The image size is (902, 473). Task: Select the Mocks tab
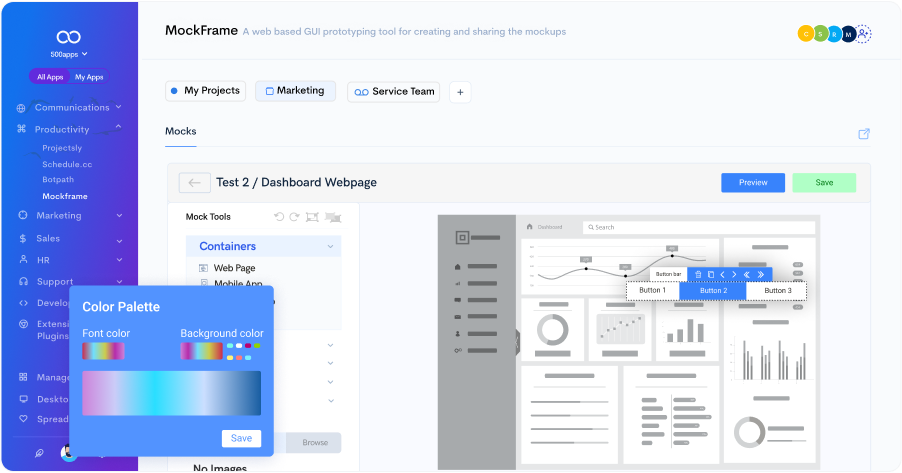[181, 131]
